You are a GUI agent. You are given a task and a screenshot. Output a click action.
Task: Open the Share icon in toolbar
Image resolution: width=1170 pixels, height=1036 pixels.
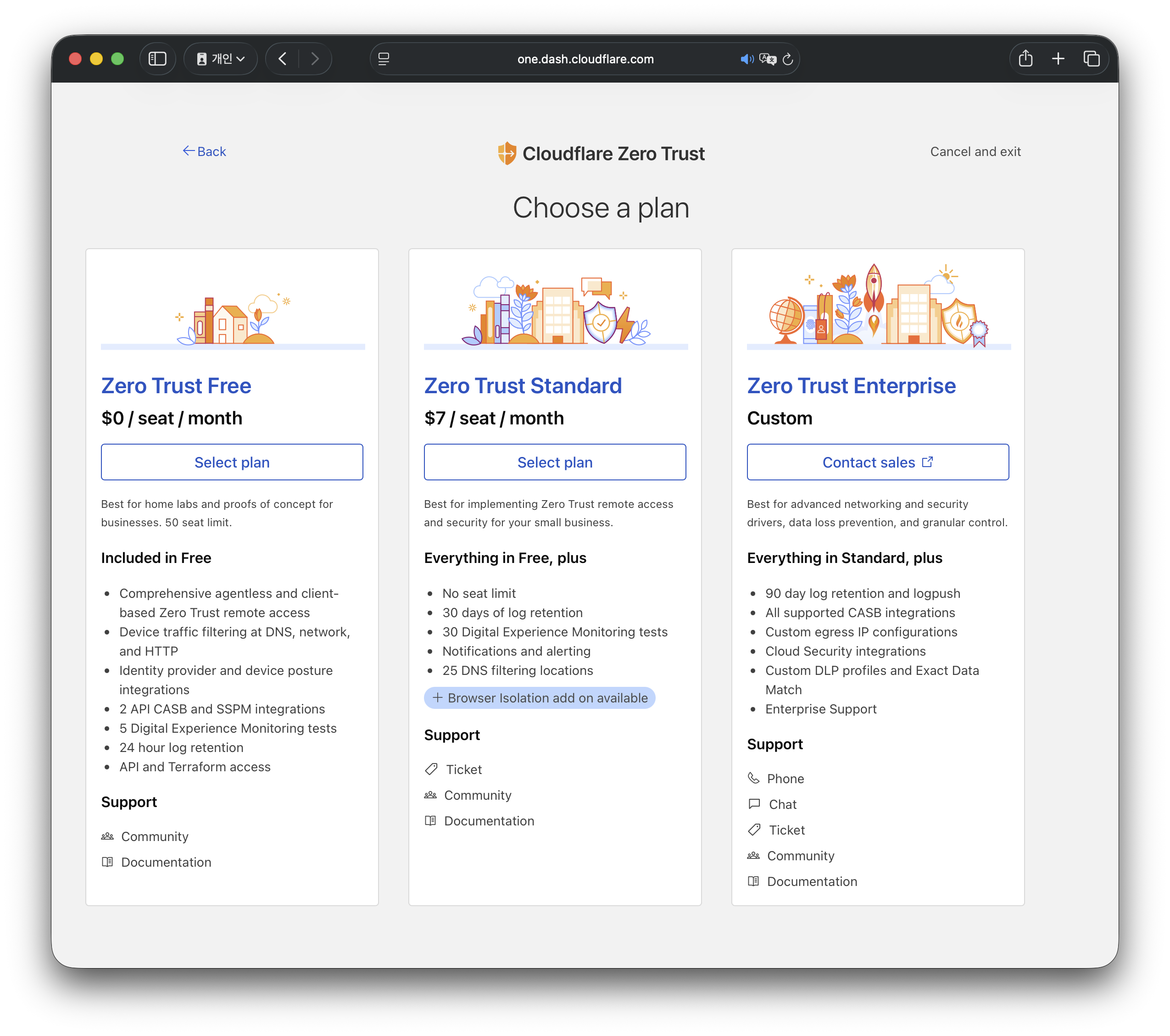pos(1025,59)
